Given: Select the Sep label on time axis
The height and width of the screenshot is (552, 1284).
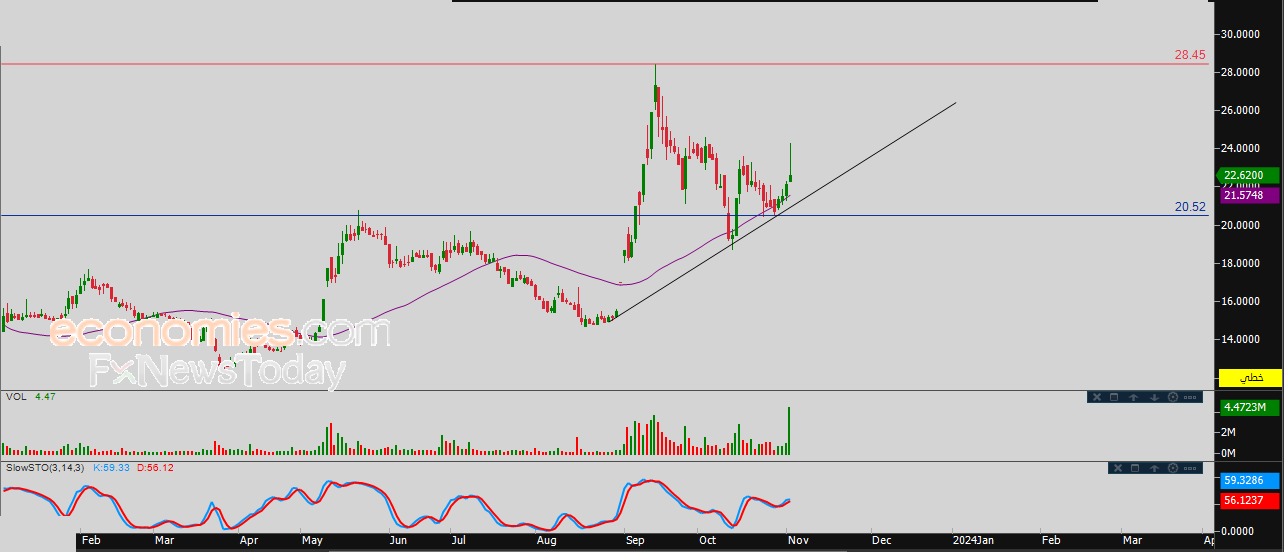Looking at the screenshot, I should [635, 540].
